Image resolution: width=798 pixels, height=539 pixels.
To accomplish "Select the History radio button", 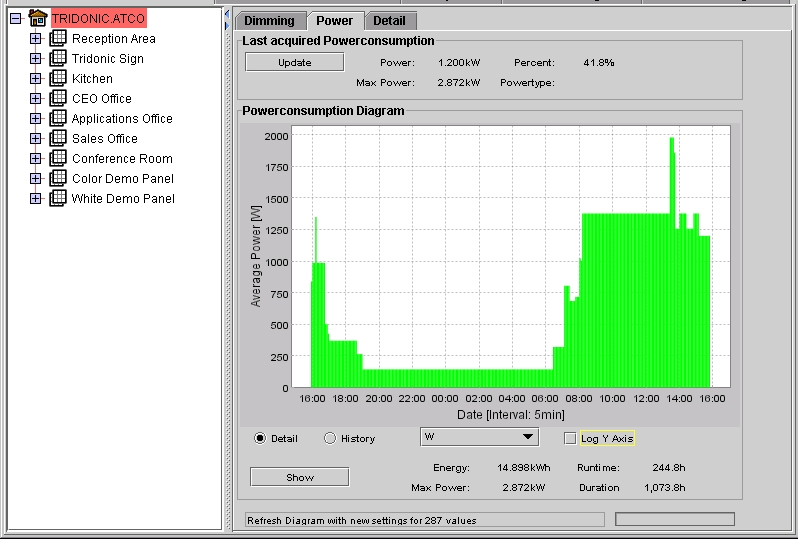I will point(330,438).
